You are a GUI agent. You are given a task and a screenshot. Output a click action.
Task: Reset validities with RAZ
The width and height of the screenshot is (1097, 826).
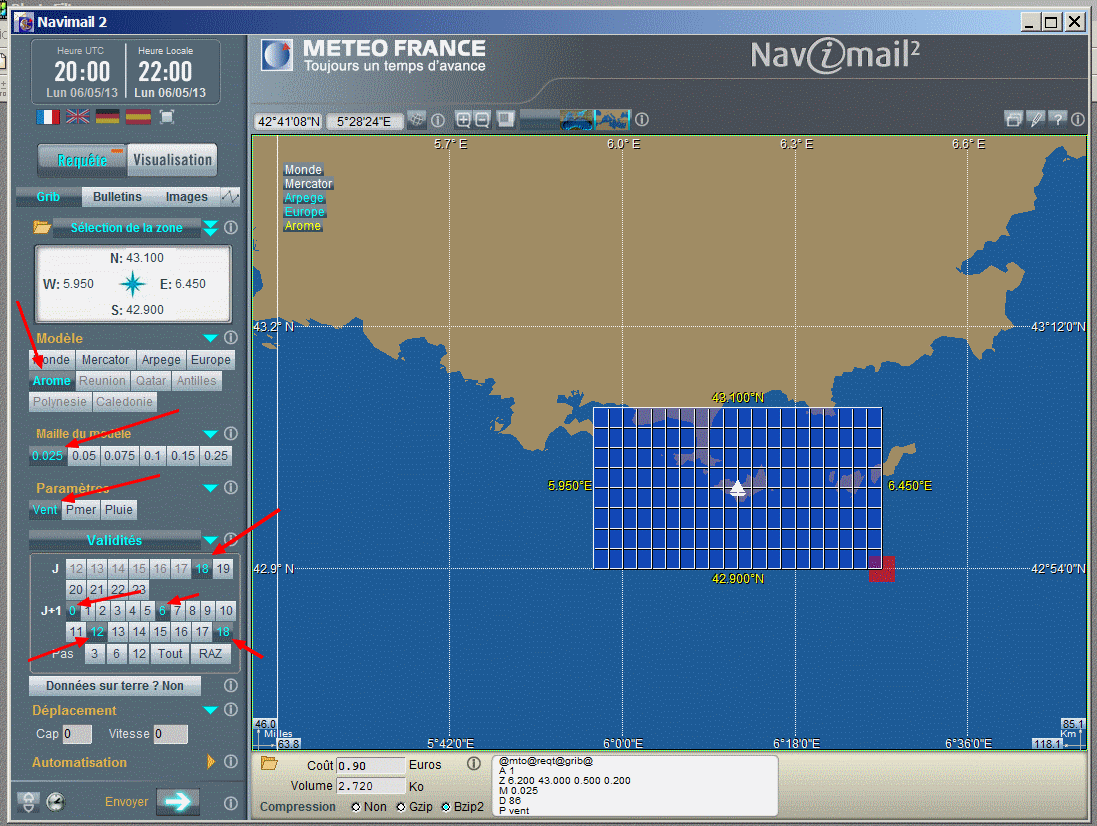point(211,653)
